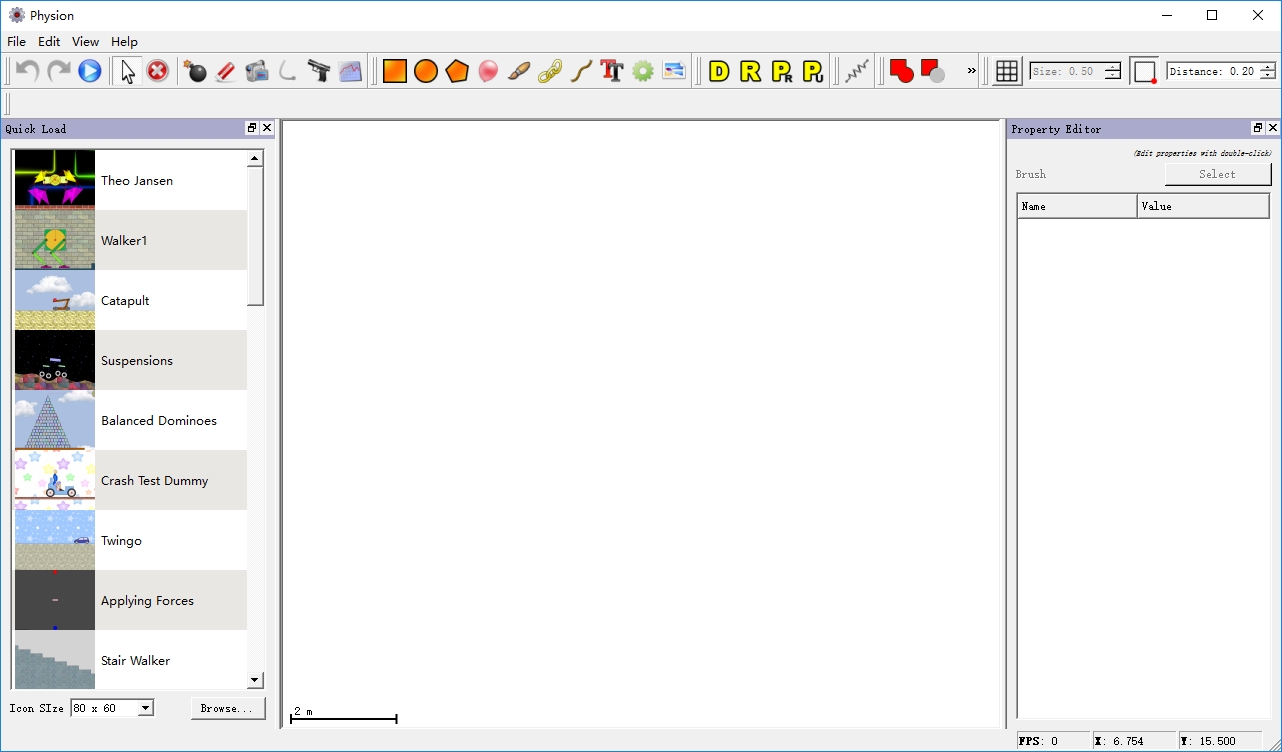Increase the Size value with up arrow
The height and width of the screenshot is (752, 1282).
(x=1113, y=67)
